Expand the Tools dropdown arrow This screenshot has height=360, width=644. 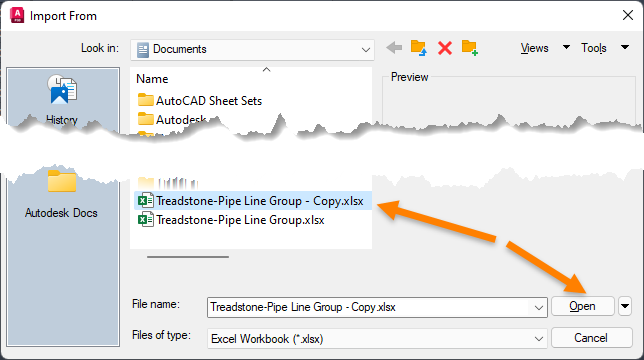click(625, 48)
